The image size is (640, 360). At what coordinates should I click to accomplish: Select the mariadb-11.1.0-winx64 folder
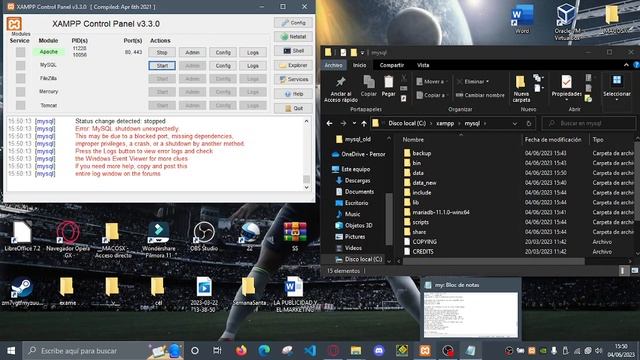(441, 212)
